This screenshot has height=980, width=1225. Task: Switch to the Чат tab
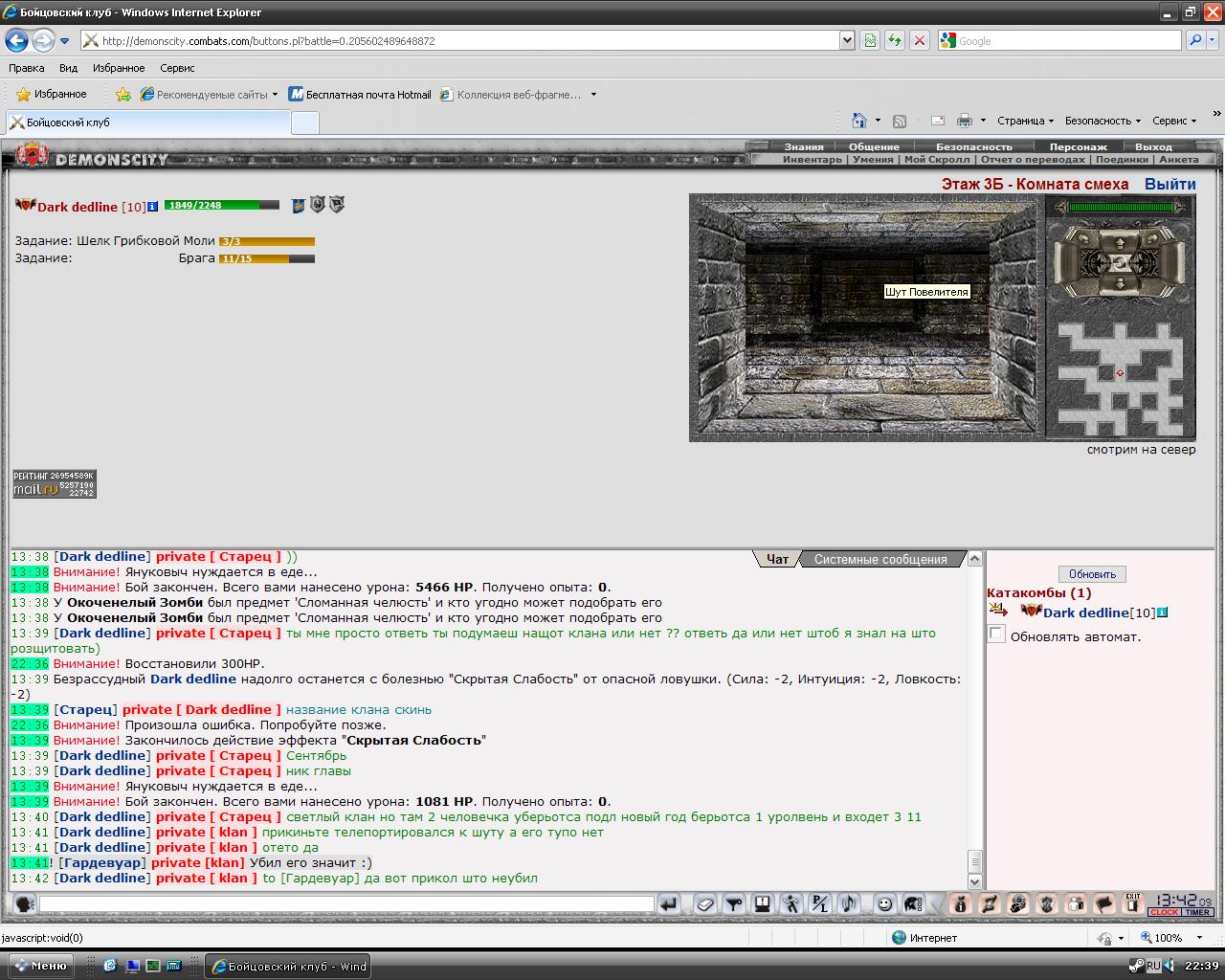[x=778, y=559]
